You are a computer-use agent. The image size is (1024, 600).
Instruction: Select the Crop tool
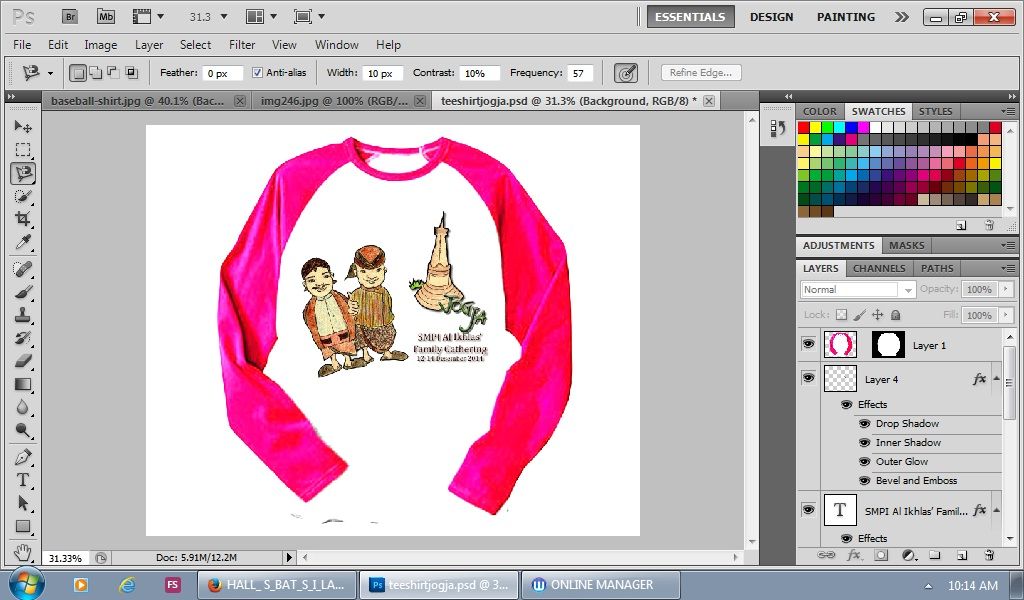click(23, 219)
